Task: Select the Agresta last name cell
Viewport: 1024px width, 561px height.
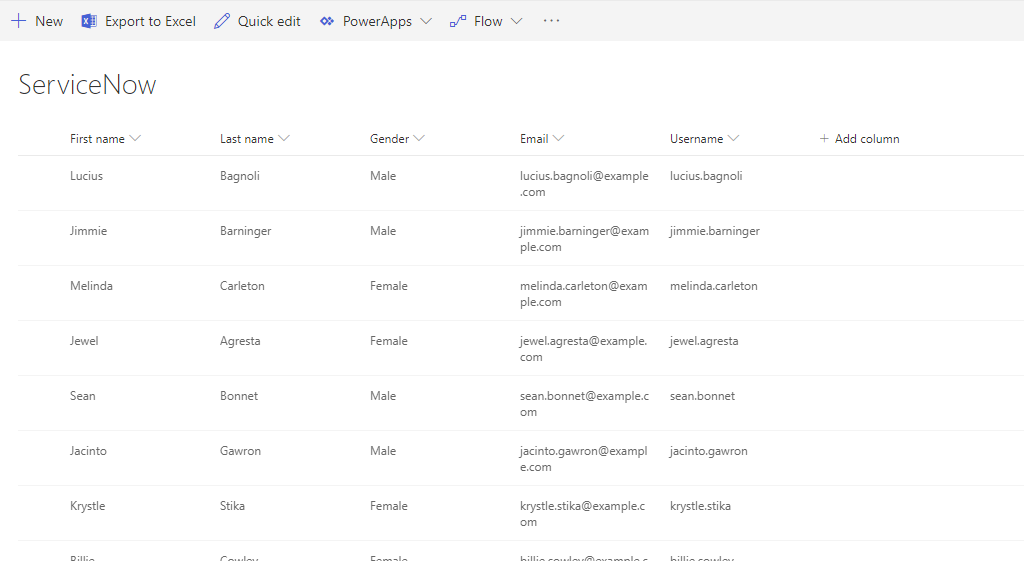Action: click(240, 340)
